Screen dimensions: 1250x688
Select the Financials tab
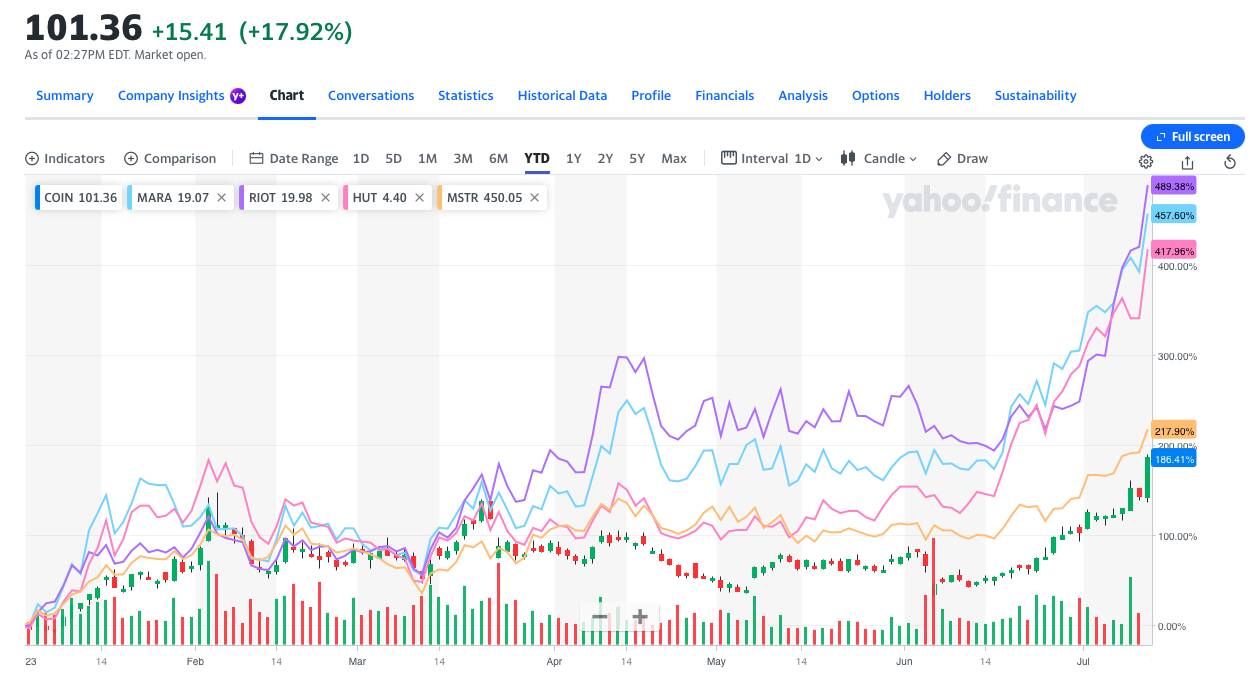(x=725, y=96)
